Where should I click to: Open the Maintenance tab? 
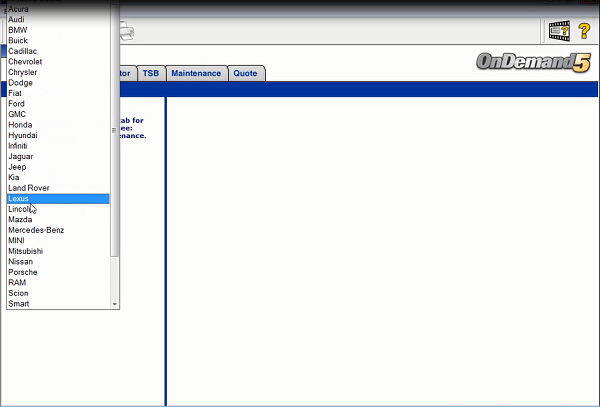coord(196,73)
